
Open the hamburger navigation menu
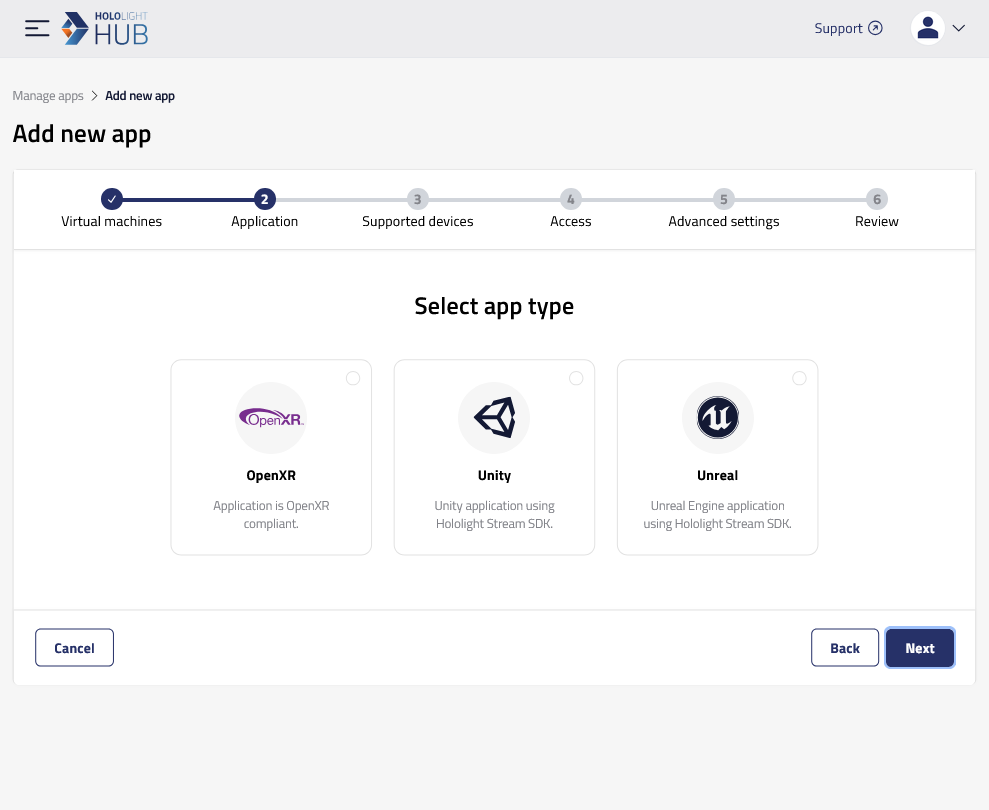[x=37, y=28]
